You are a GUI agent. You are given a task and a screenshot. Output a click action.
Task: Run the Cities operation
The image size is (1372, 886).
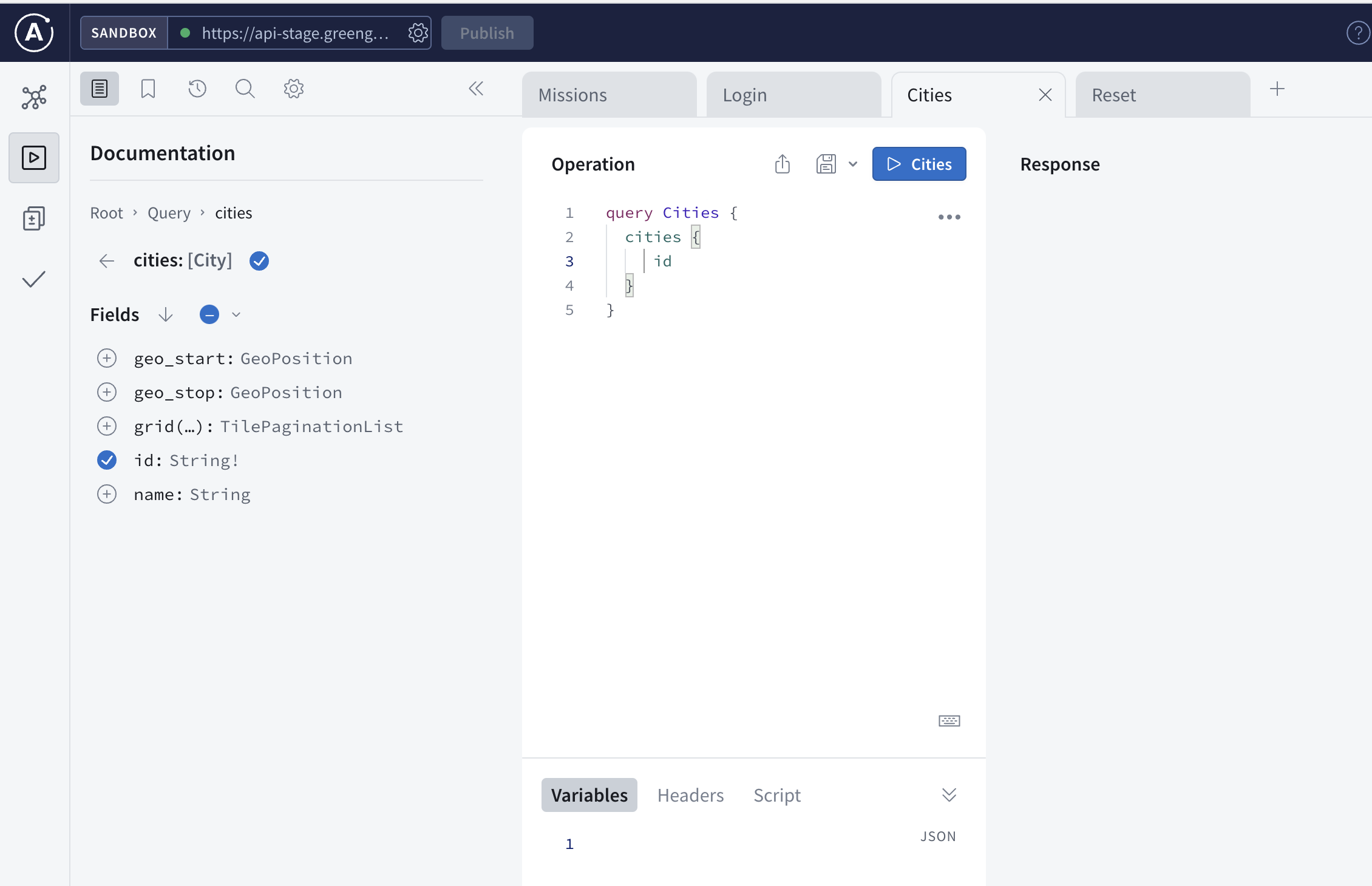click(x=919, y=164)
